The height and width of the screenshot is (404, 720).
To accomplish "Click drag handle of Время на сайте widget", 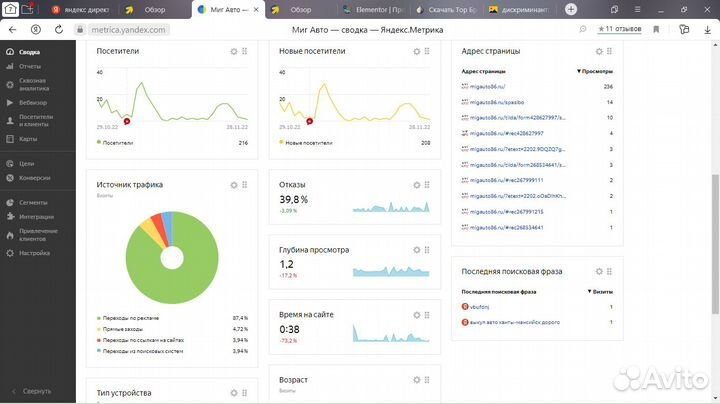I will pyautogui.click(x=427, y=315).
